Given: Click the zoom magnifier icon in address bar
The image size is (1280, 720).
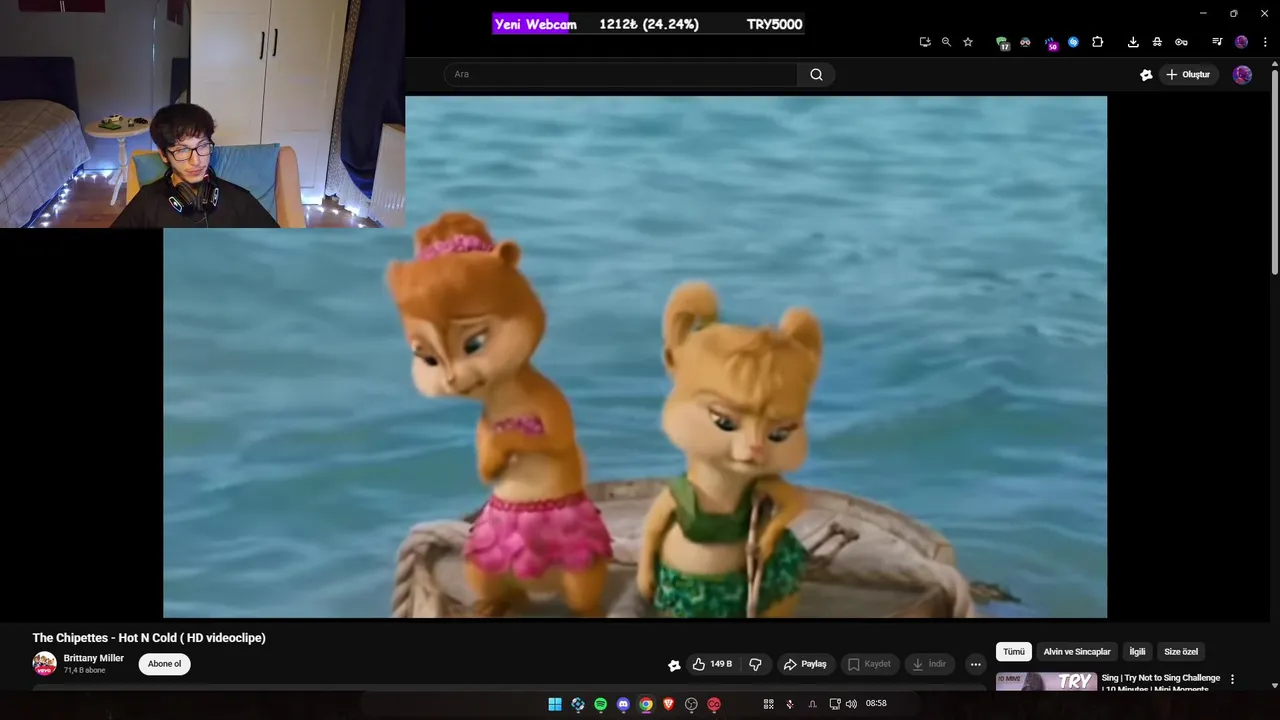Looking at the screenshot, I should (x=946, y=42).
